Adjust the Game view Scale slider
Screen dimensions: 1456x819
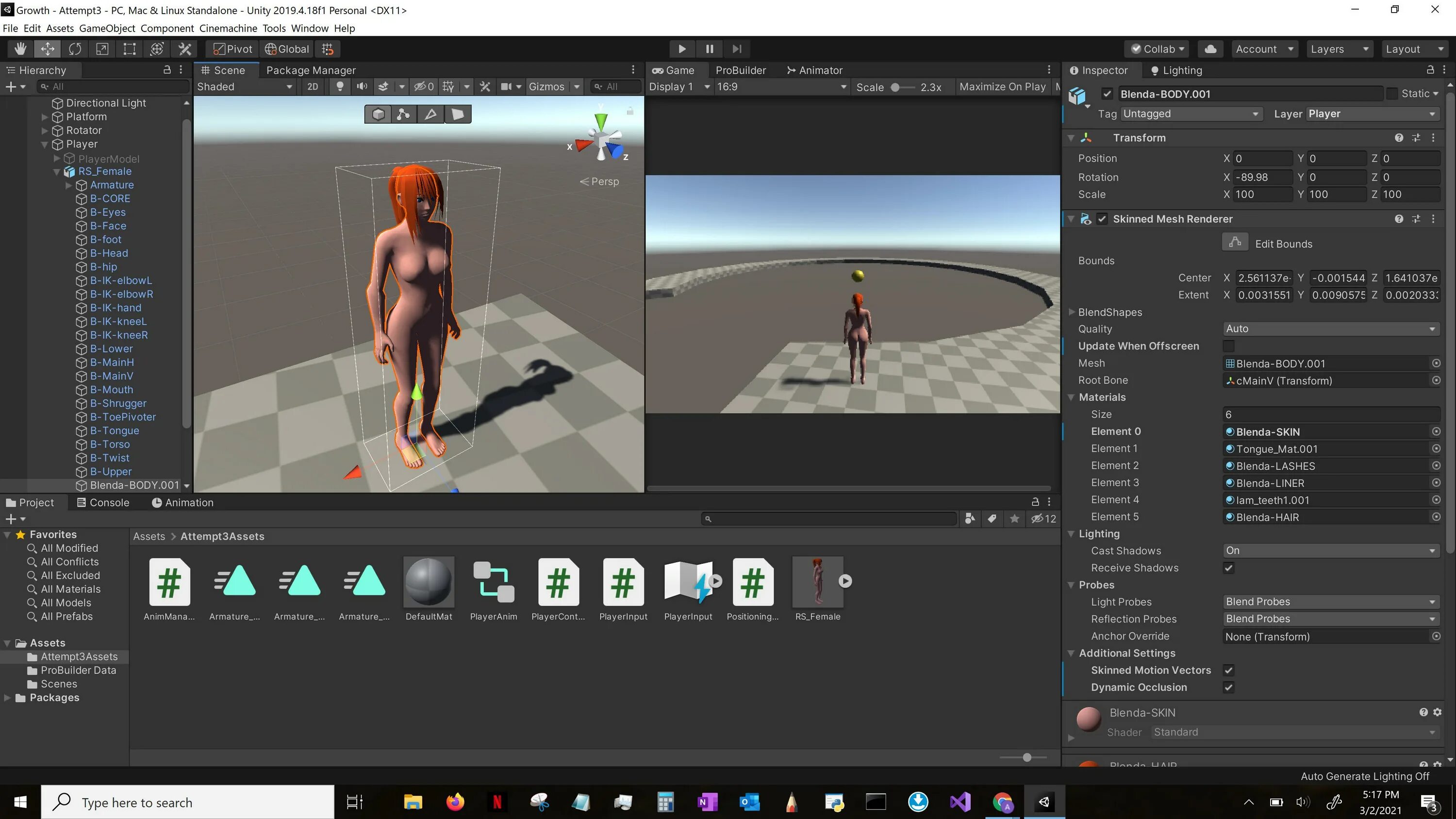pos(895,87)
